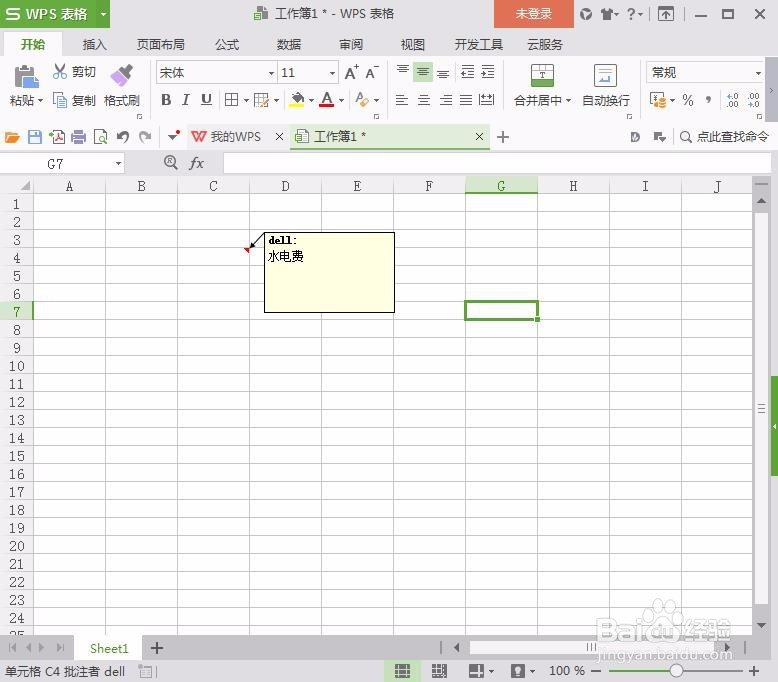Open the font size 11 dropdown

click(x=332, y=73)
